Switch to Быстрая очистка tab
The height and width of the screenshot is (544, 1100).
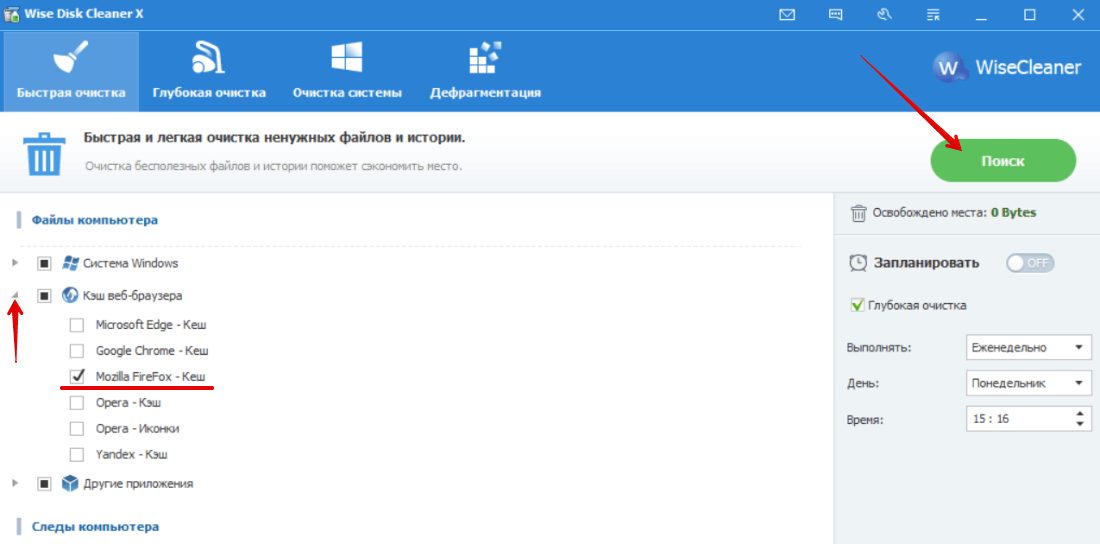click(72, 71)
